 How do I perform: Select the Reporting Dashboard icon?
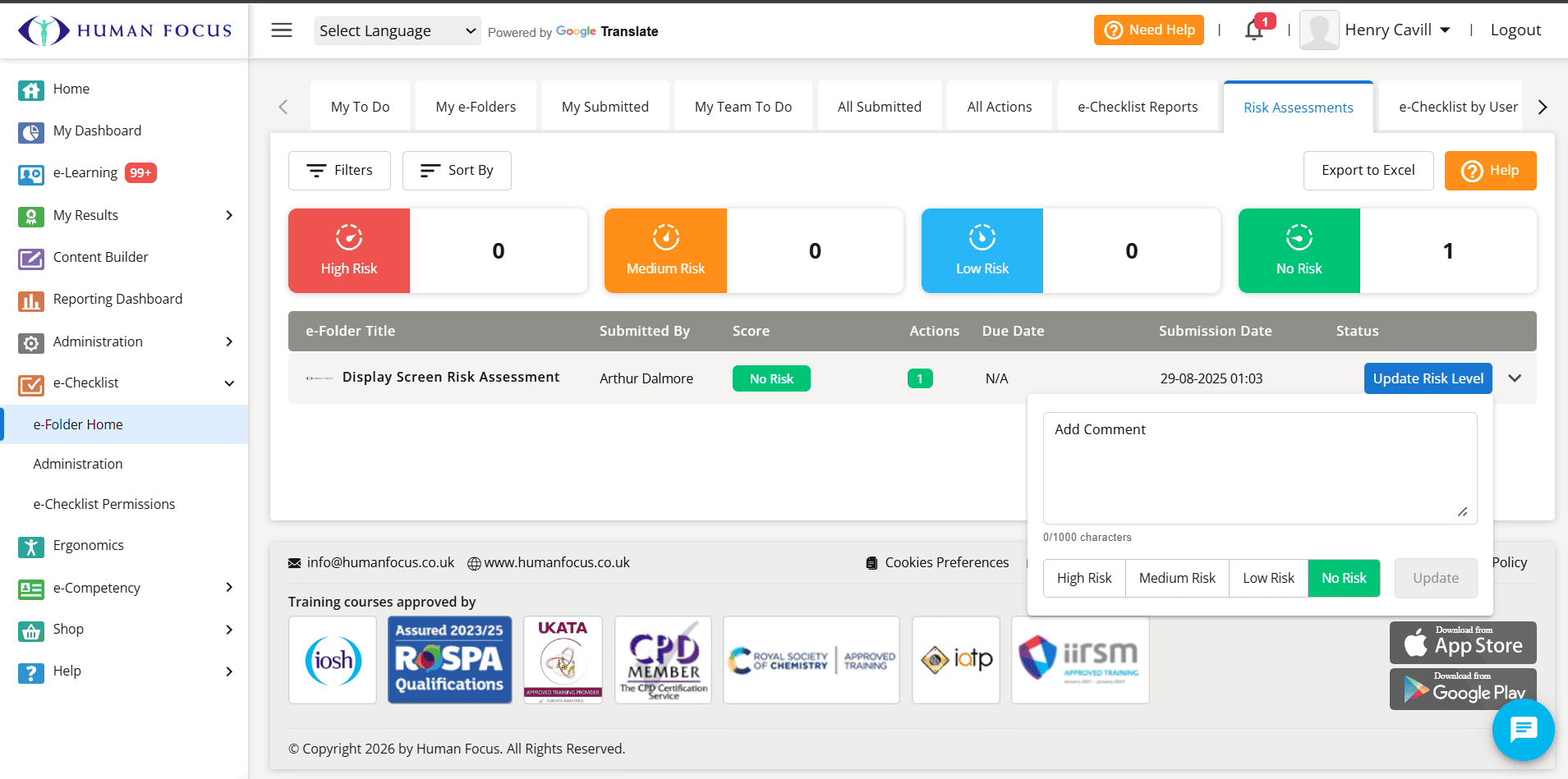pos(30,299)
